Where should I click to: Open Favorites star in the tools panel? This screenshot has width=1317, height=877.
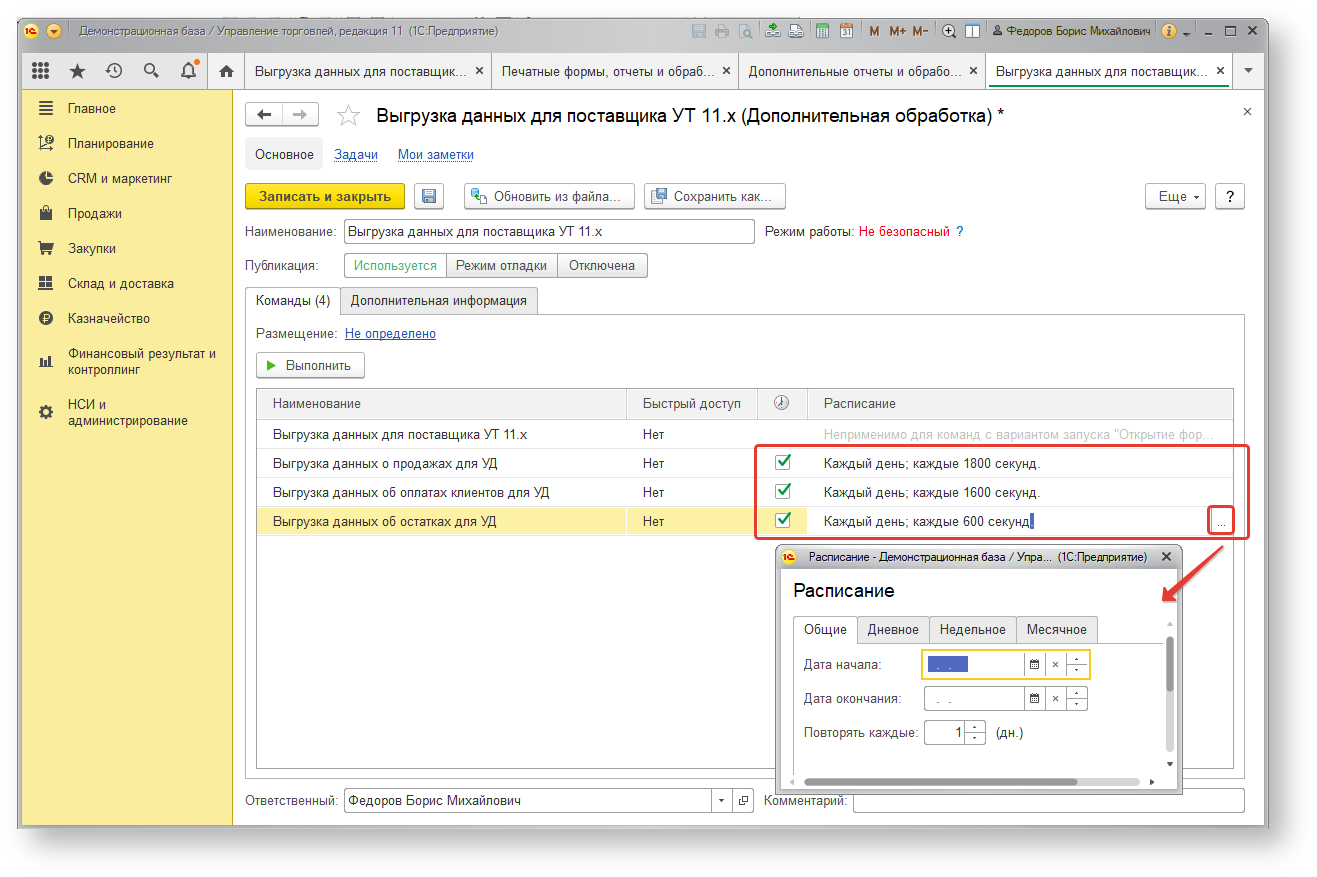[x=77, y=71]
